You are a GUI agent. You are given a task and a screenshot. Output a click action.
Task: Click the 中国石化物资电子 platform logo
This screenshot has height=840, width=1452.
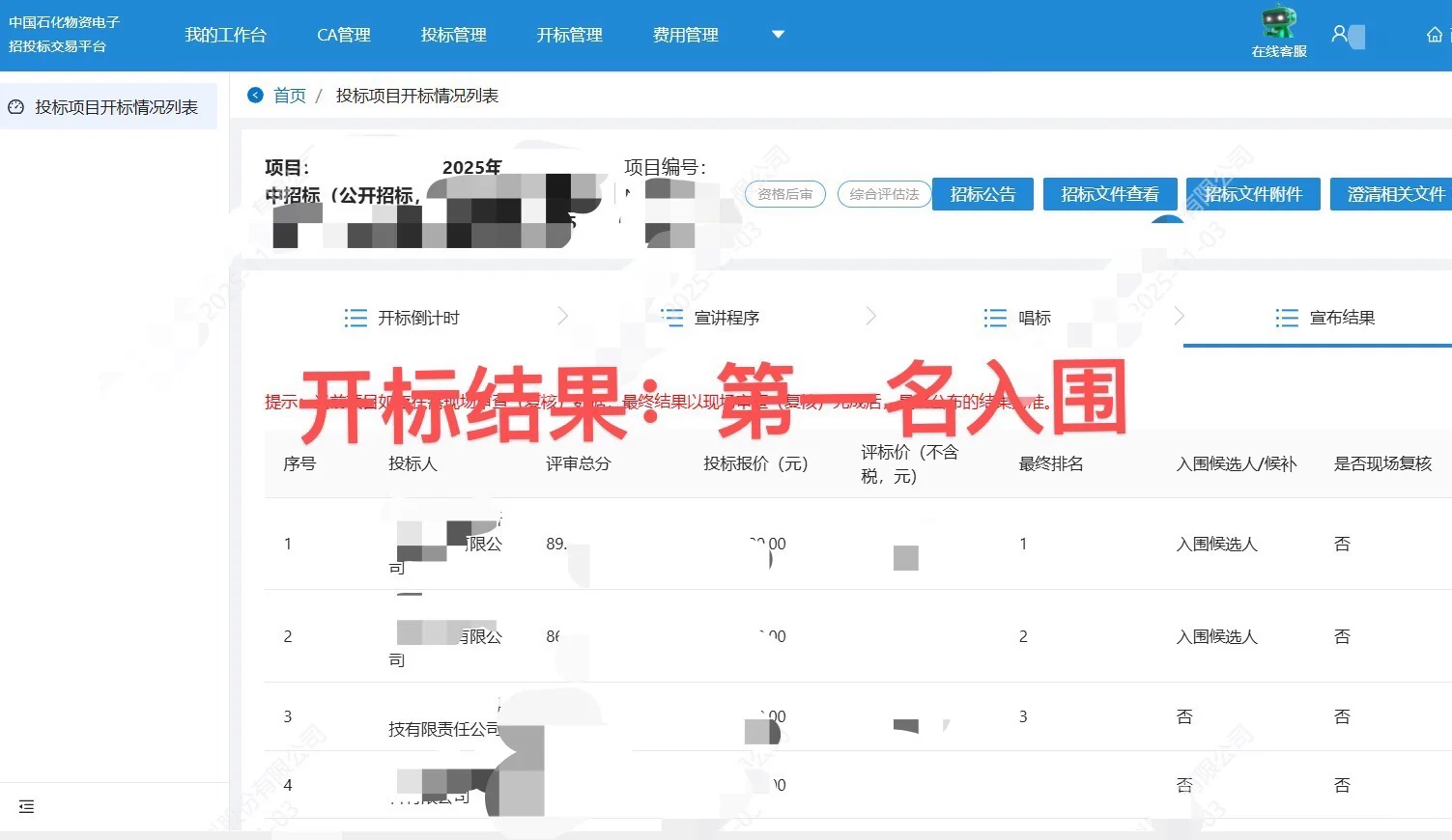[x=65, y=34]
